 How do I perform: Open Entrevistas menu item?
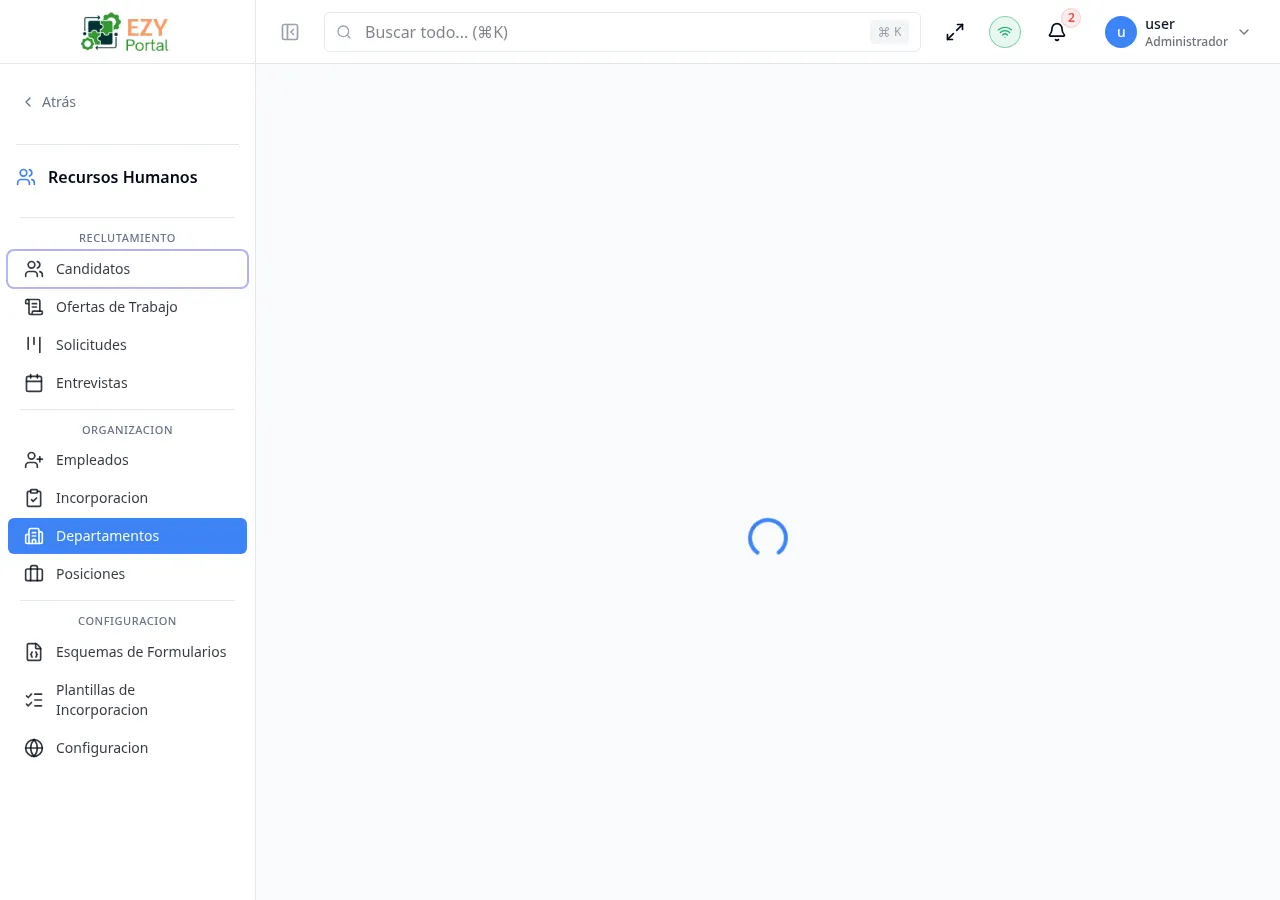tap(127, 383)
